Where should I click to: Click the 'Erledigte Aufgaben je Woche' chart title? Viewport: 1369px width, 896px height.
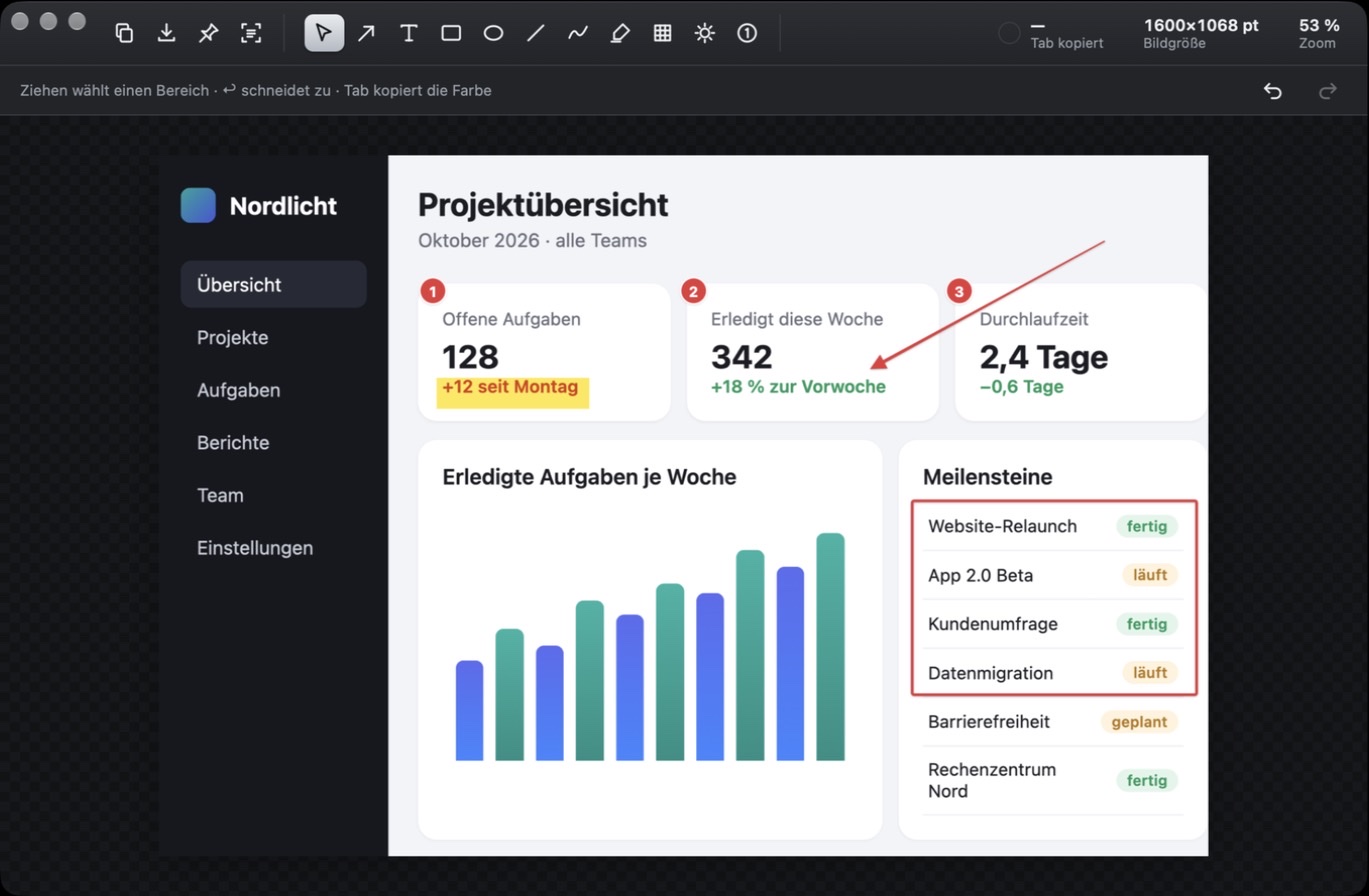pyautogui.click(x=589, y=477)
